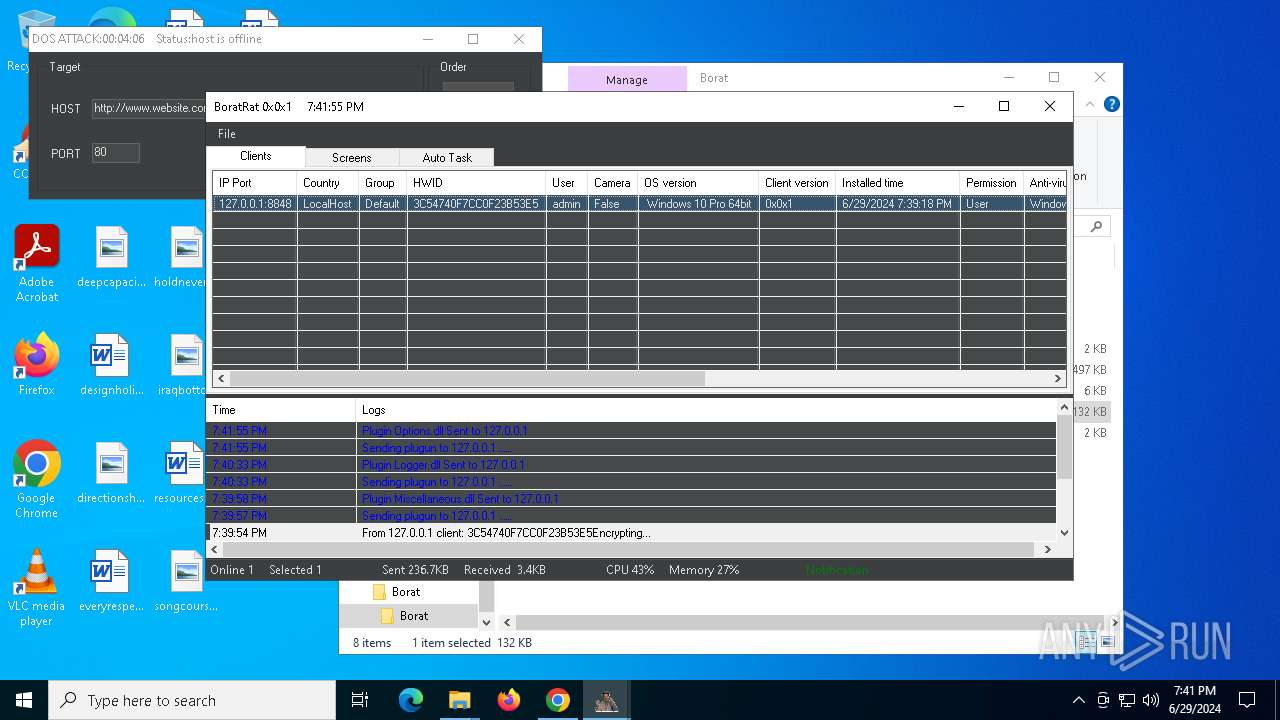This screenshot has width=1280, height=720.
Task: Open the everyrespe Word document on desktop
Action: (x=112, y=581)
